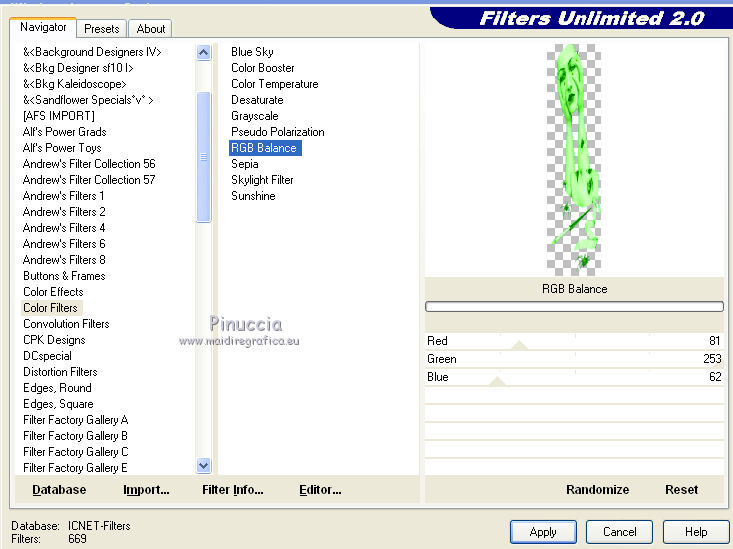Reset the filter parameters
The width and height of the screenshot is (733, 549).
681,490
